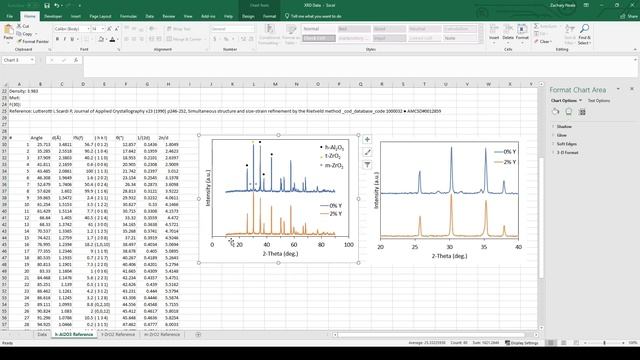
Task: Click the Increase Font Size icon
Action: coord(109,29)
